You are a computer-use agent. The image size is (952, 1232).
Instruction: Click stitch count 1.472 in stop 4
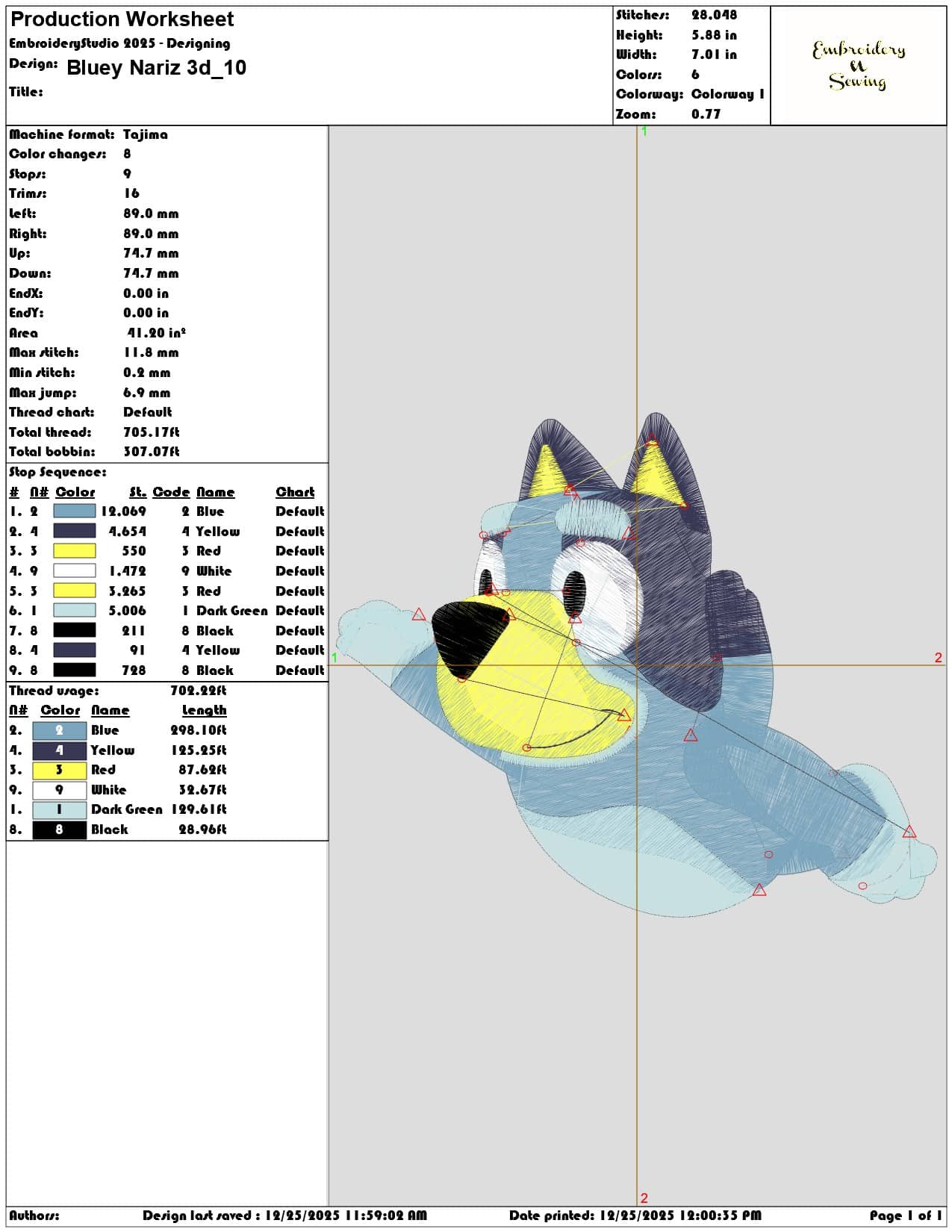coord(128,571)
